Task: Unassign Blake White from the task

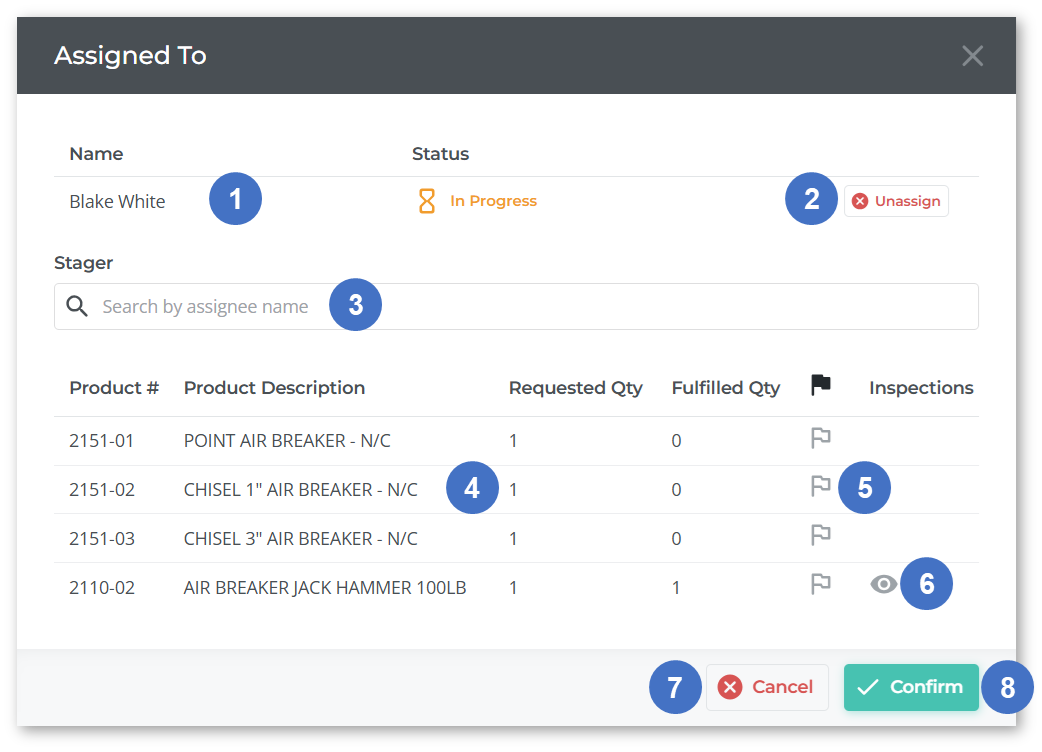Action: [x=896, y=201]
